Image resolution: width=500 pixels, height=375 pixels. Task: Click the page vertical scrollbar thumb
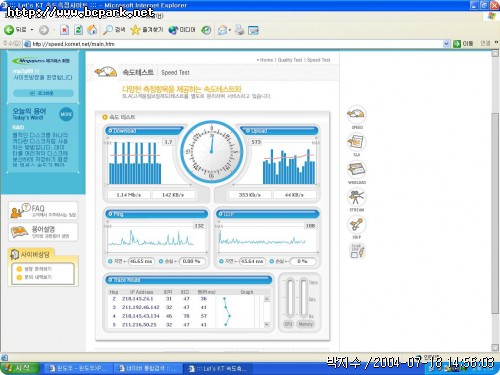[x=495, y=213]
